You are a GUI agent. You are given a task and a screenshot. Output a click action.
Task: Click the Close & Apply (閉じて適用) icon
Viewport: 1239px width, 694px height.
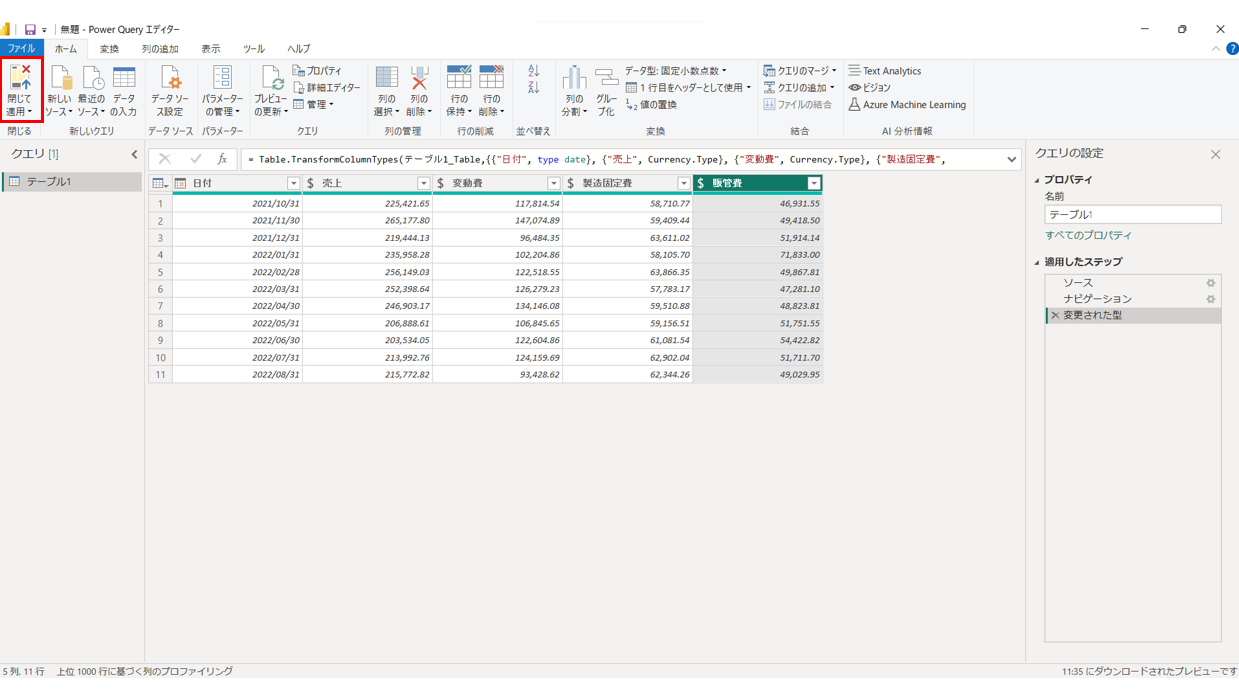pyautogui.click(x=20, y=78)
